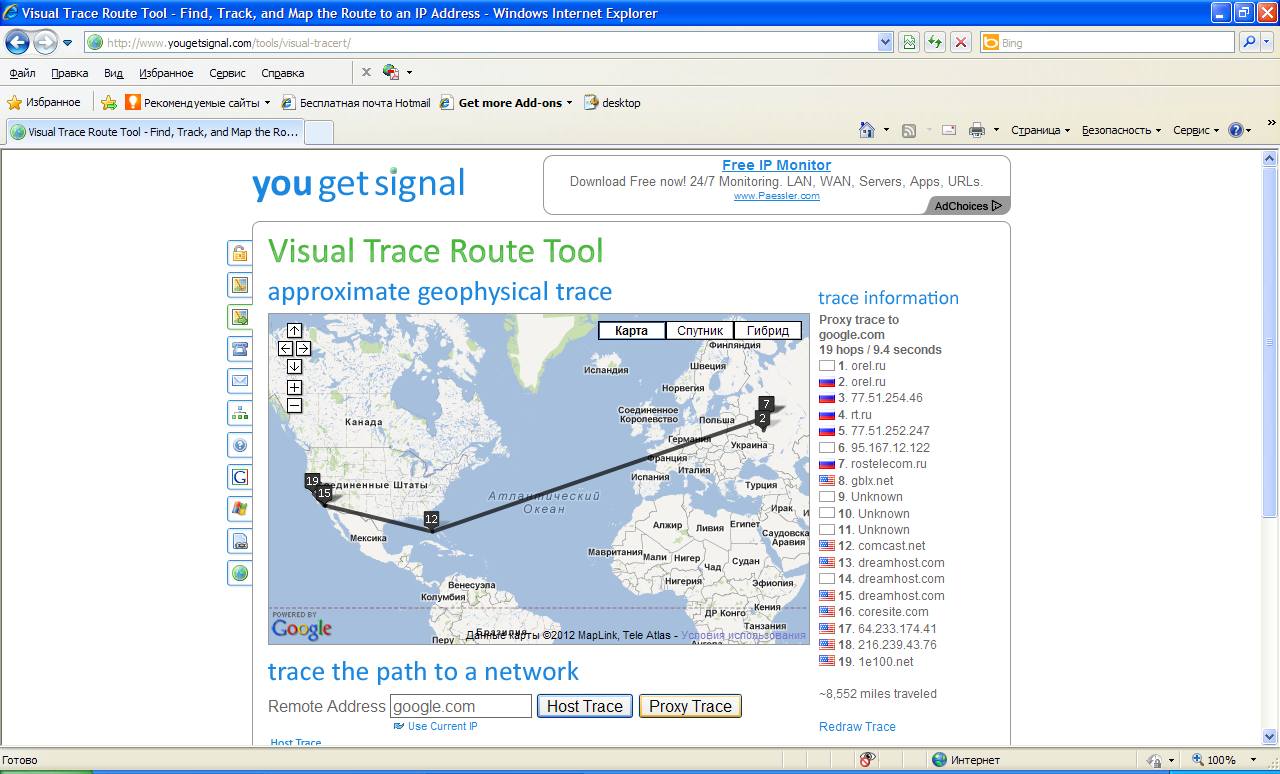Click the Redraw Trace link
This screenshot has width=1280, height=774.
coord(857,727)
